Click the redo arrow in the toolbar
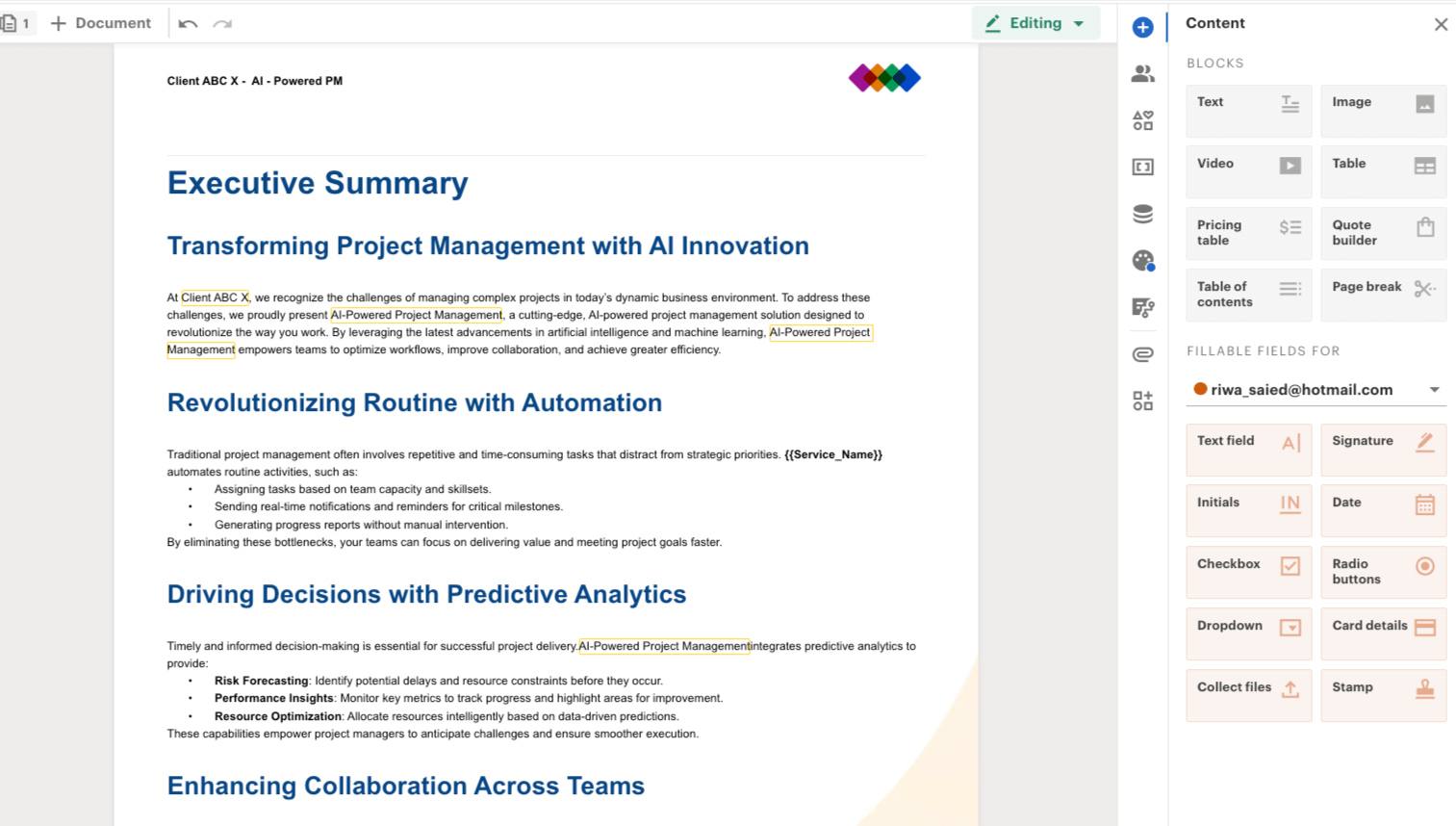Screen dimensions: 1456x826 [x=222, y=23]
